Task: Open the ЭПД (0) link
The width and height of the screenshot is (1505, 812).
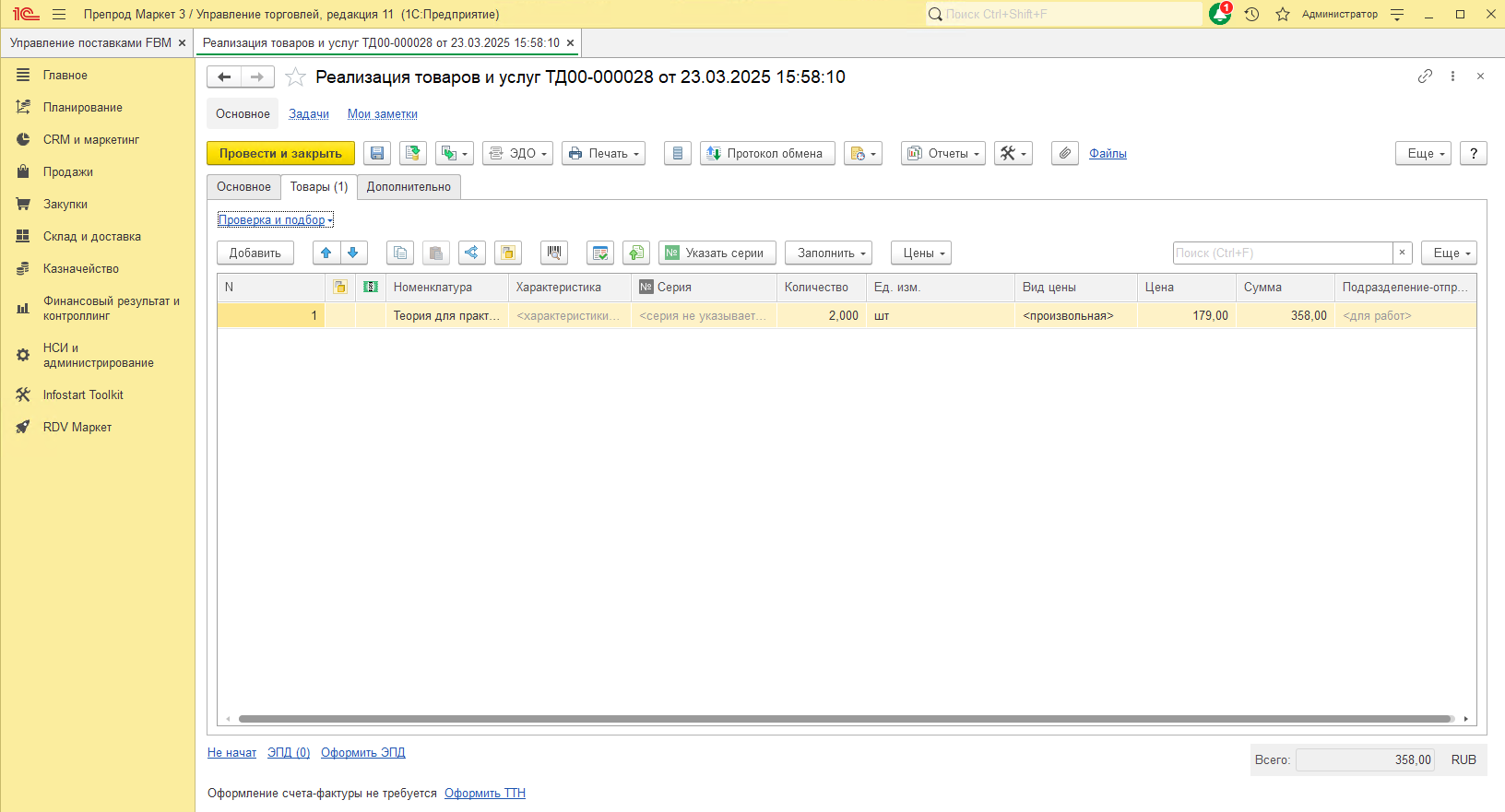Action: [x=289, y=753]
